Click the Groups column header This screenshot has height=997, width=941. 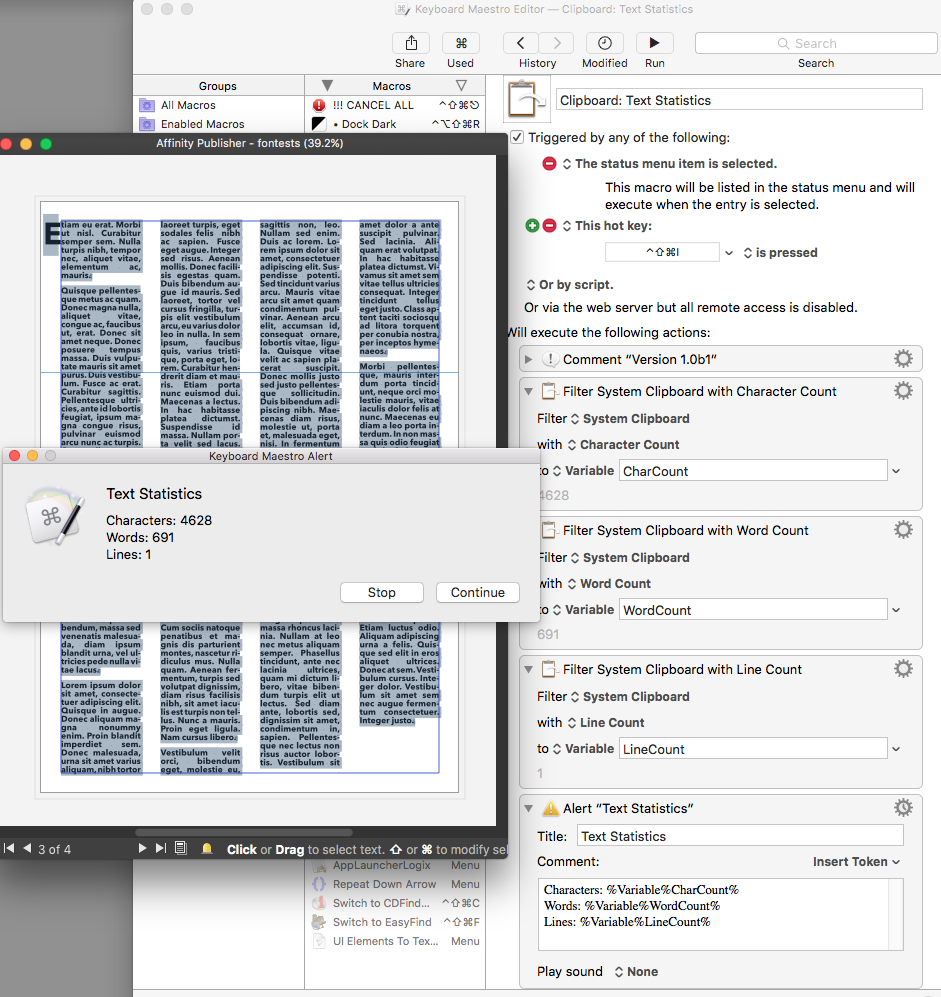pyautogui.click(x=218, y=86)
